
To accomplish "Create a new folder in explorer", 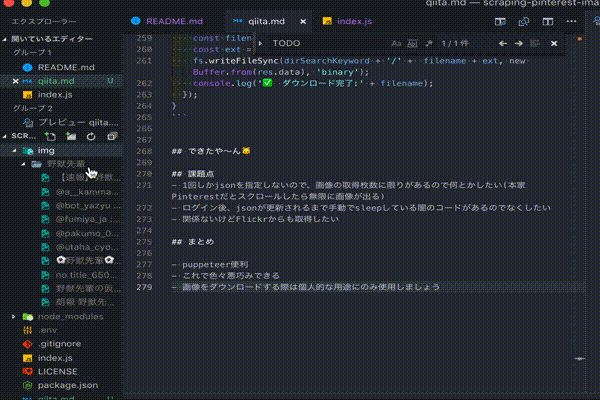I will [71, 136].
